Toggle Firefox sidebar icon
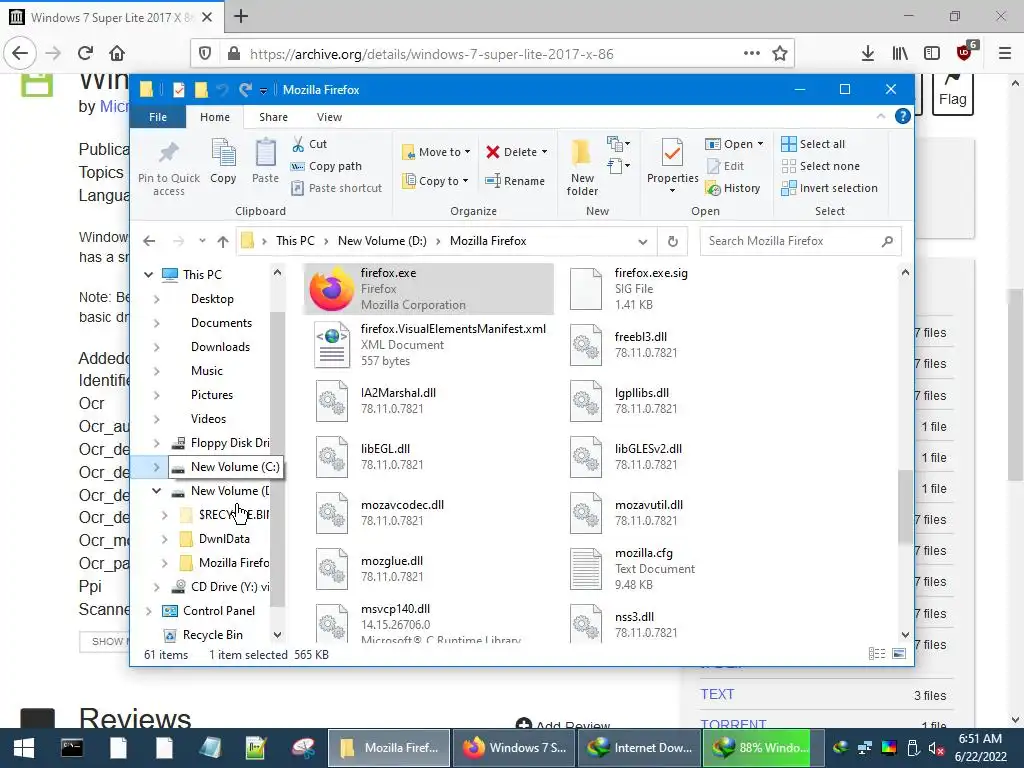Screen dimensions: 1024x768 click(932, 54)
